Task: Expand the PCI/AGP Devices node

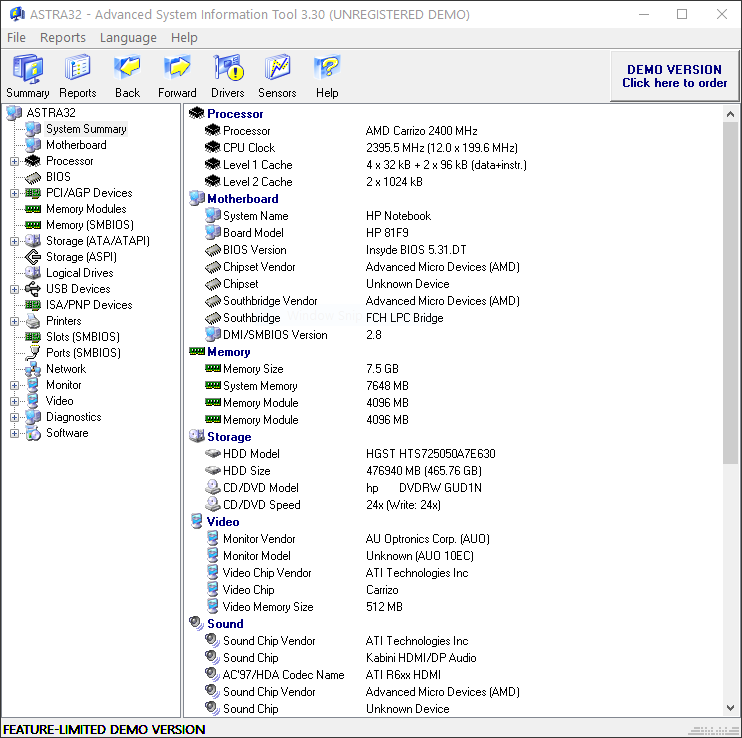Action: click(x=15, y=193)
